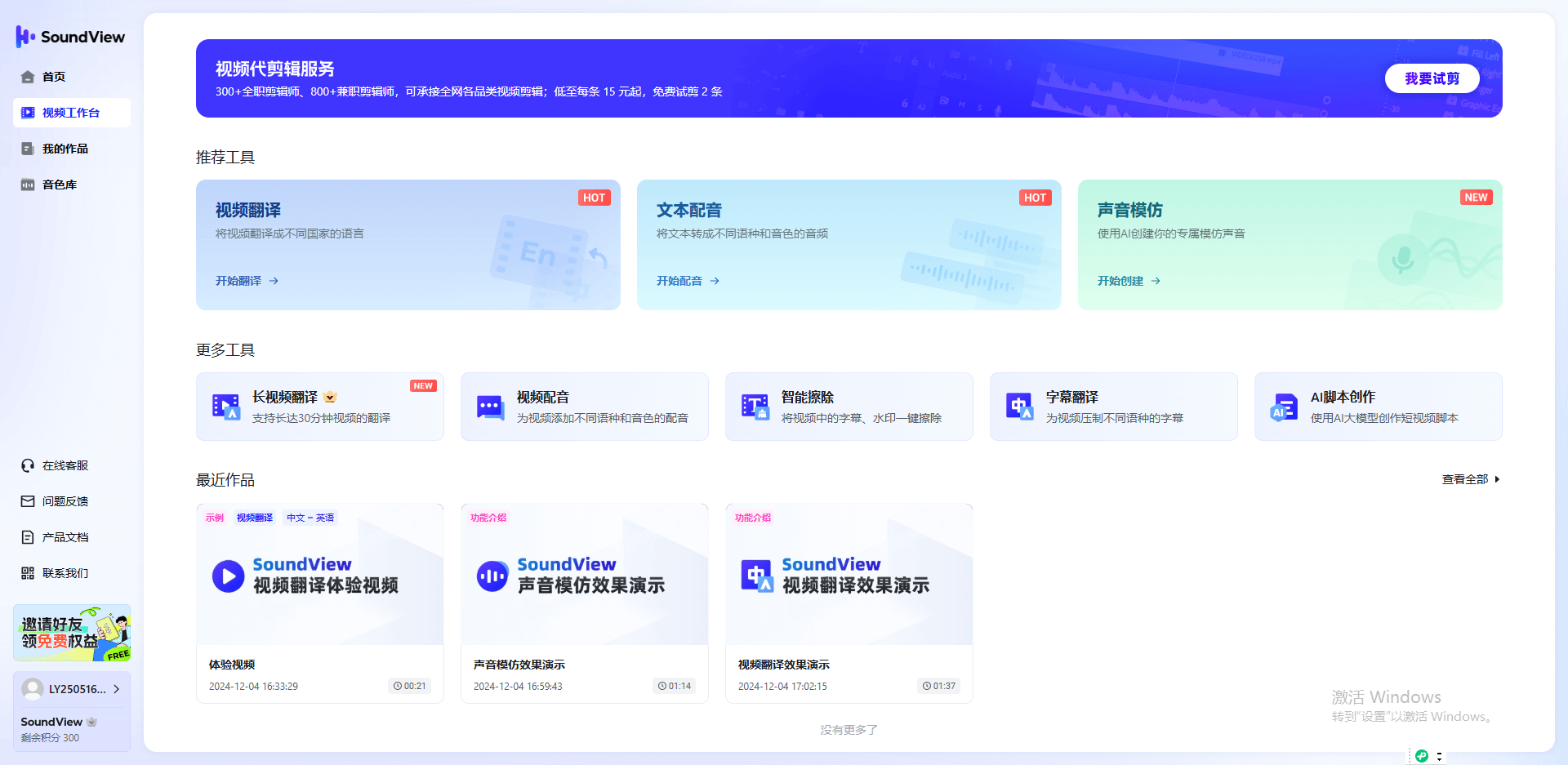Click the 2024-12-04 17:02:15 timestamp
The height and width of the screenshot is (765, 1568).
coord(782,687)
